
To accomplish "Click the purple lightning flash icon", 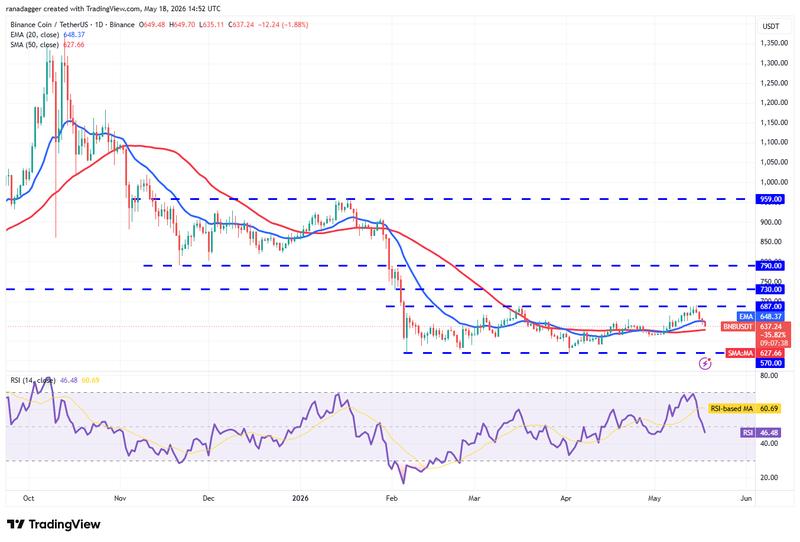I will tap(705, 363).
